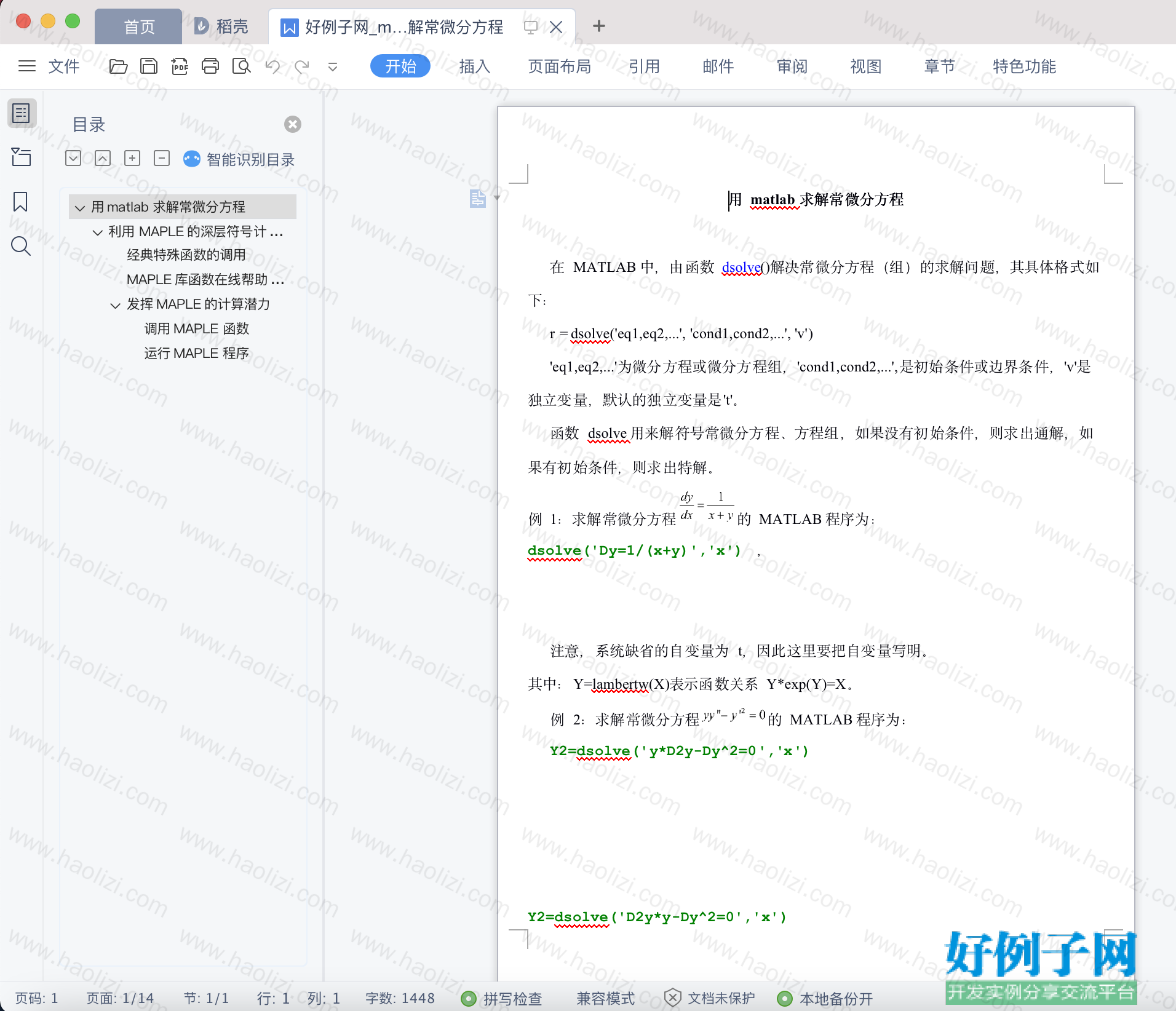Click the collapse-all headings icon in 目录

[103, 158]
